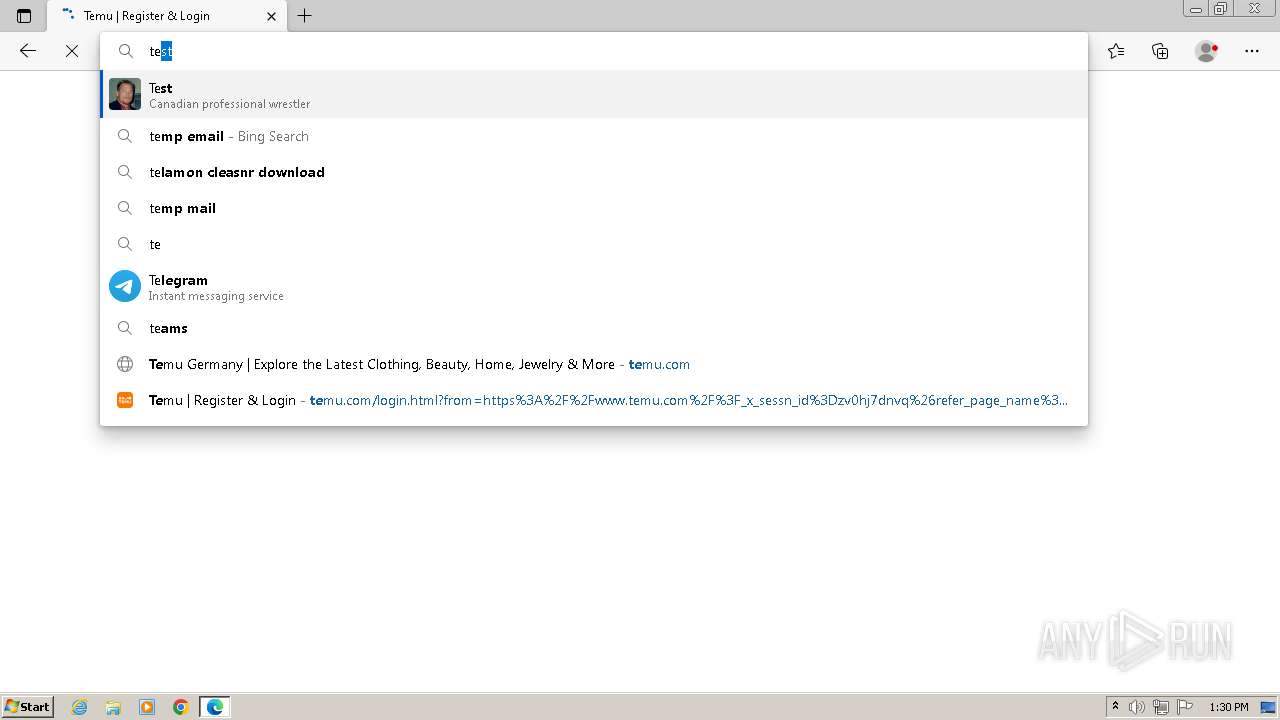Open File Explorer from taskbar
Image resolution: width=1280 pixels, height=720 pixels.
coord(113,707)
